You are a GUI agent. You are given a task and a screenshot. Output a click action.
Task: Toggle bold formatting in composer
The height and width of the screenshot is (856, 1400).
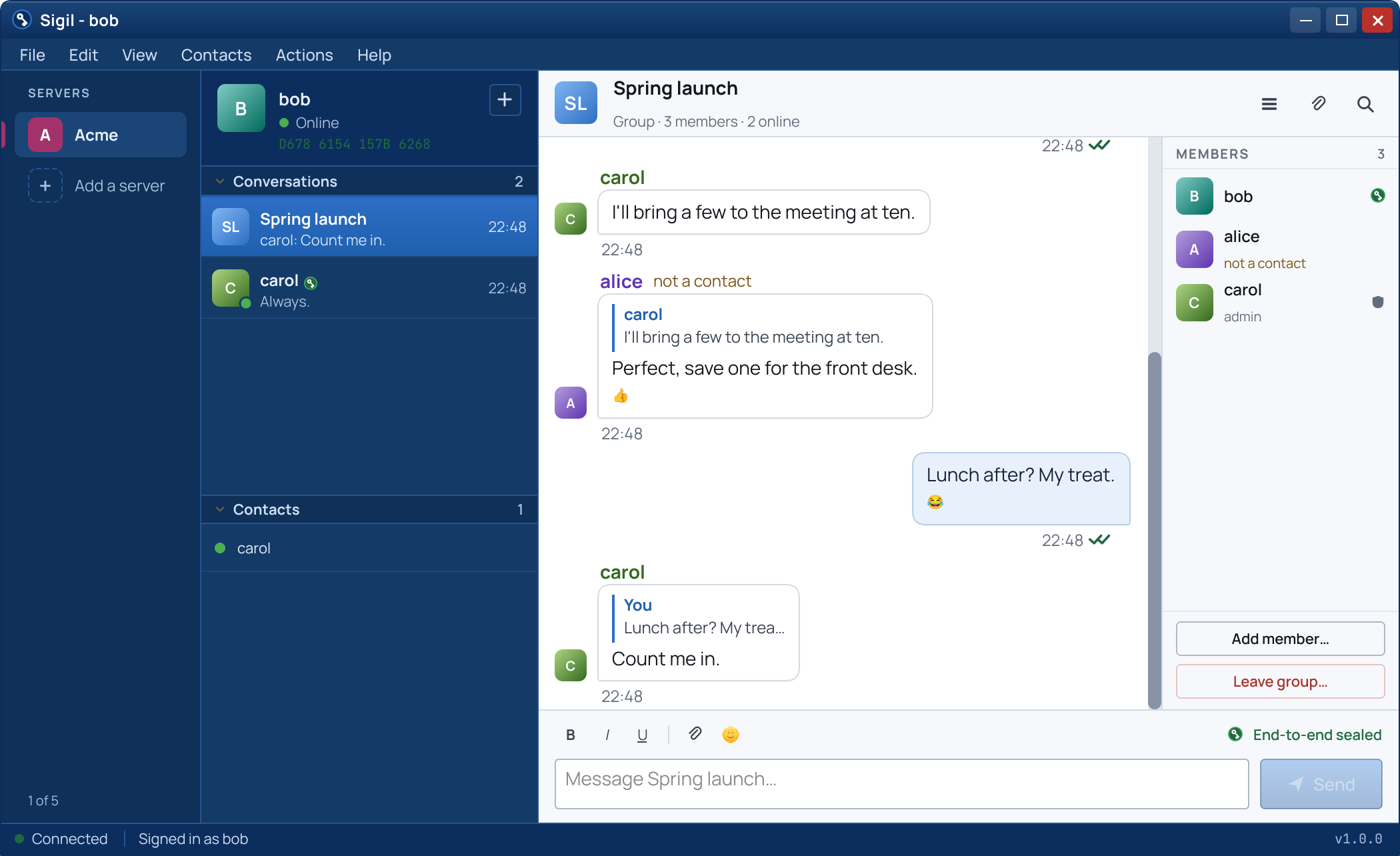point(571,735)
